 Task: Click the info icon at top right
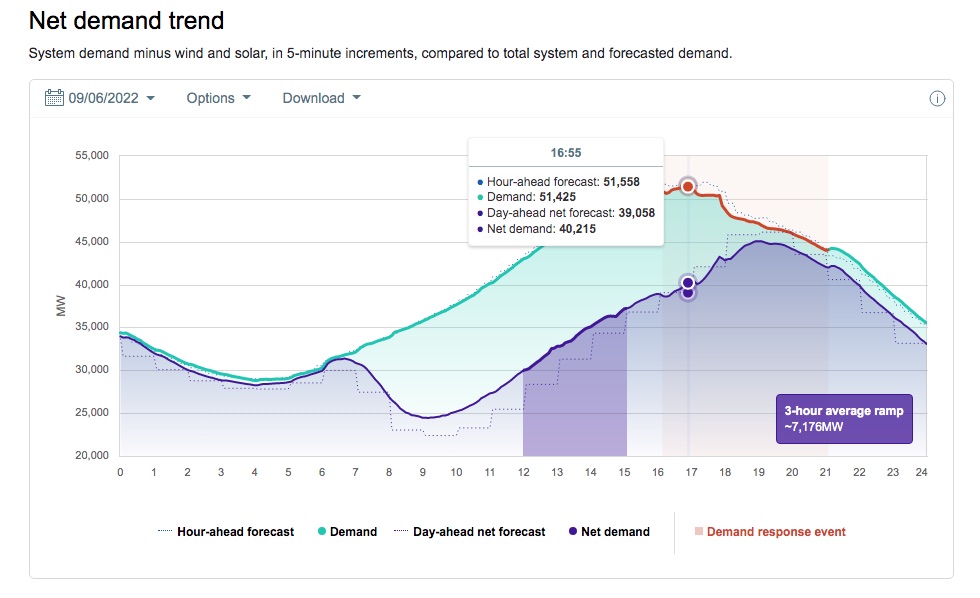click(937, 98)
